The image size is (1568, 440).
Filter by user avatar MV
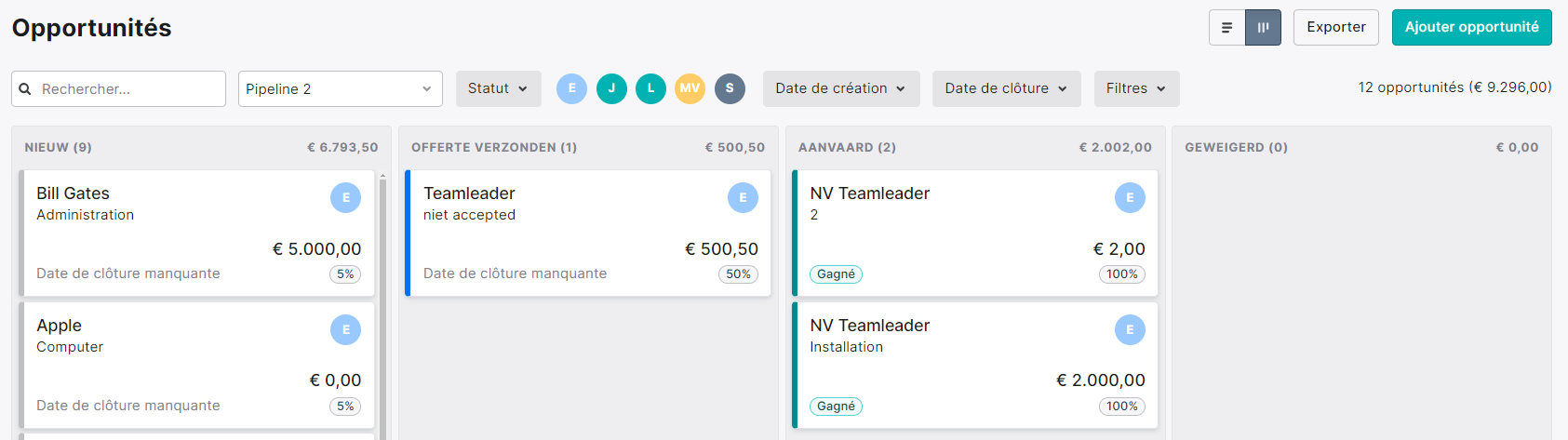[690, 88]
